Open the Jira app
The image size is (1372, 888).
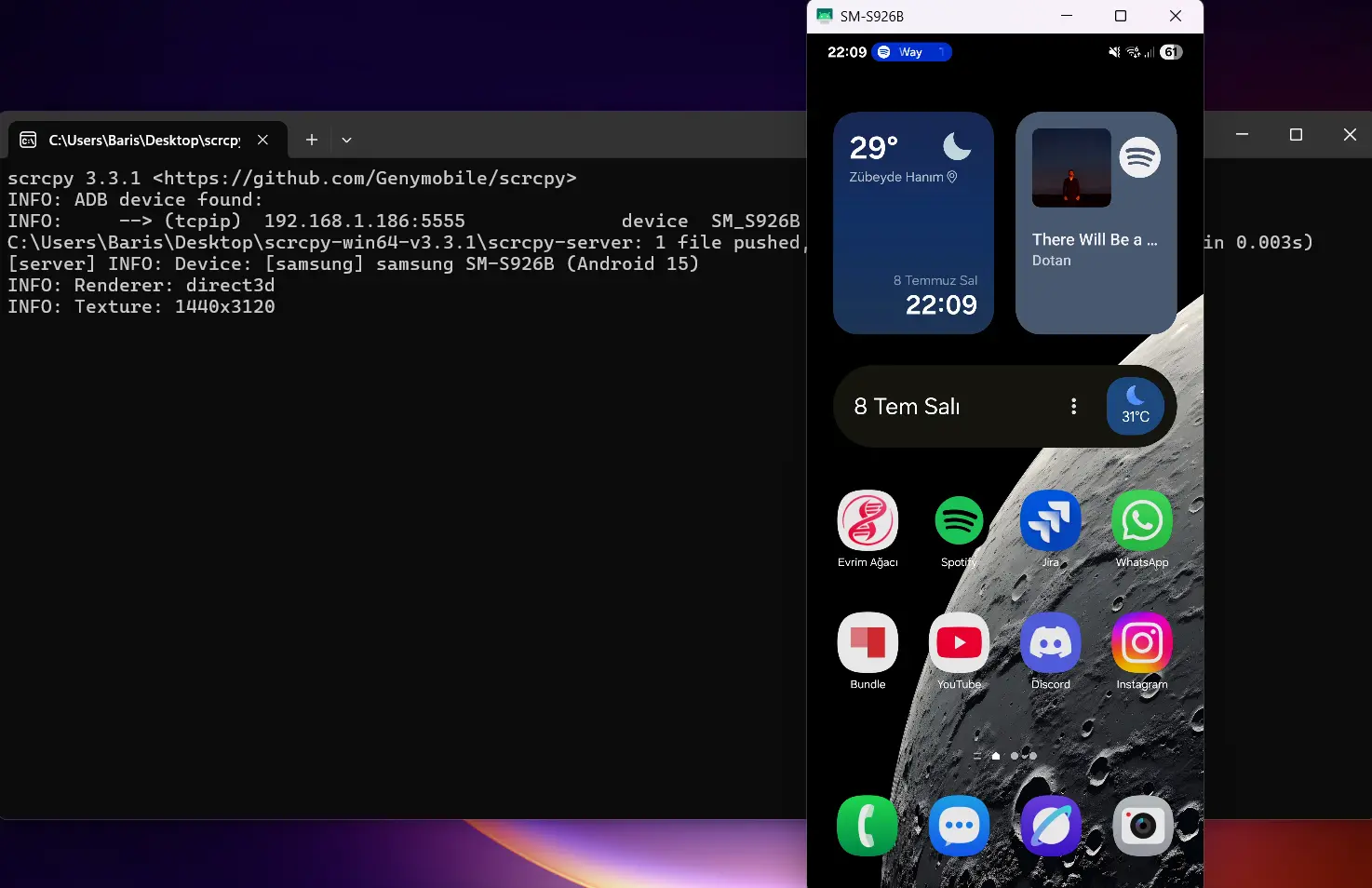click(1051, 520)
